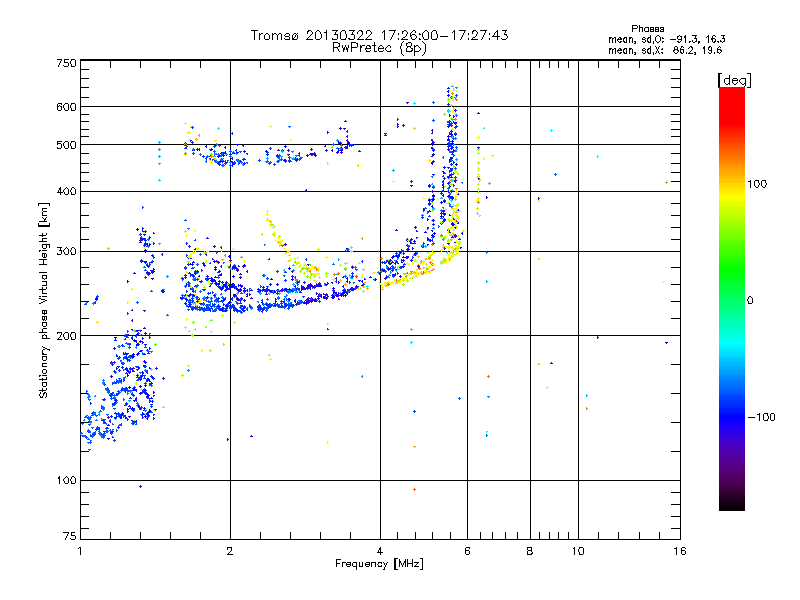800x600 pixels.
Task: Pick the green colorbar band at 0
Action: [x=732, y=299]
